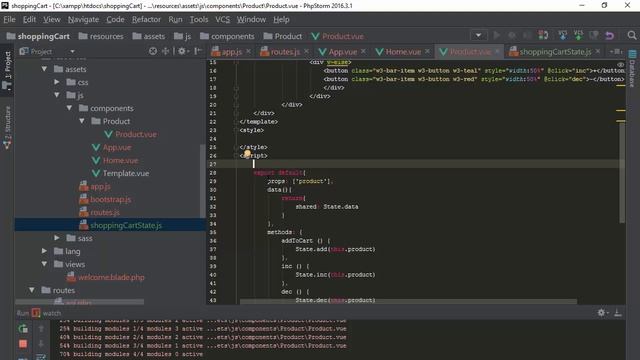
Task: Open Search Everywhere magnifier icon
Action: click(632, 36)
